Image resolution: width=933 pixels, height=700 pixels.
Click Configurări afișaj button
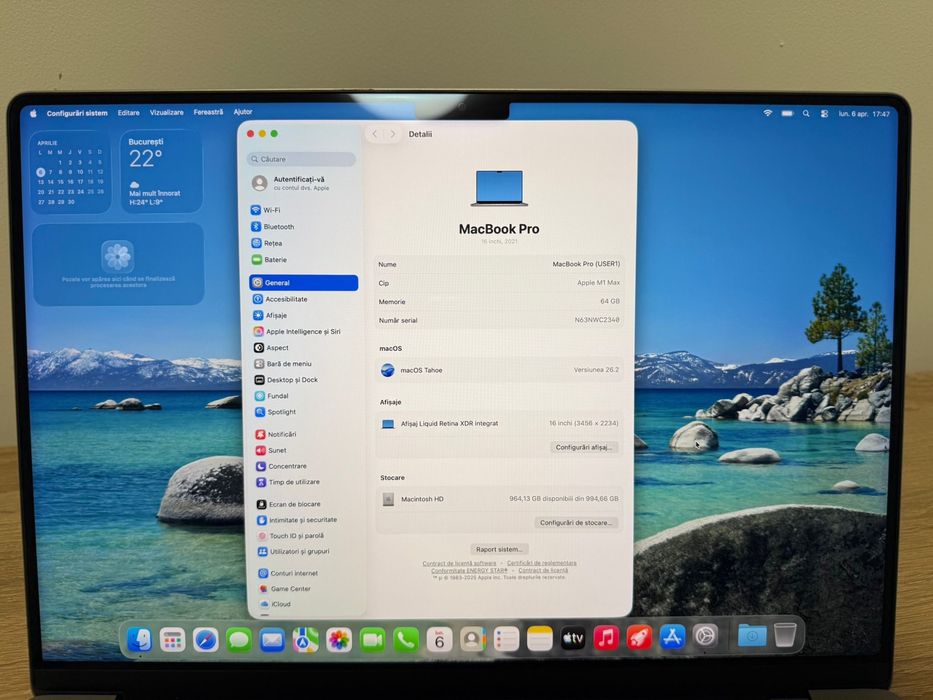pyautogui.click(x=584, y=447)
